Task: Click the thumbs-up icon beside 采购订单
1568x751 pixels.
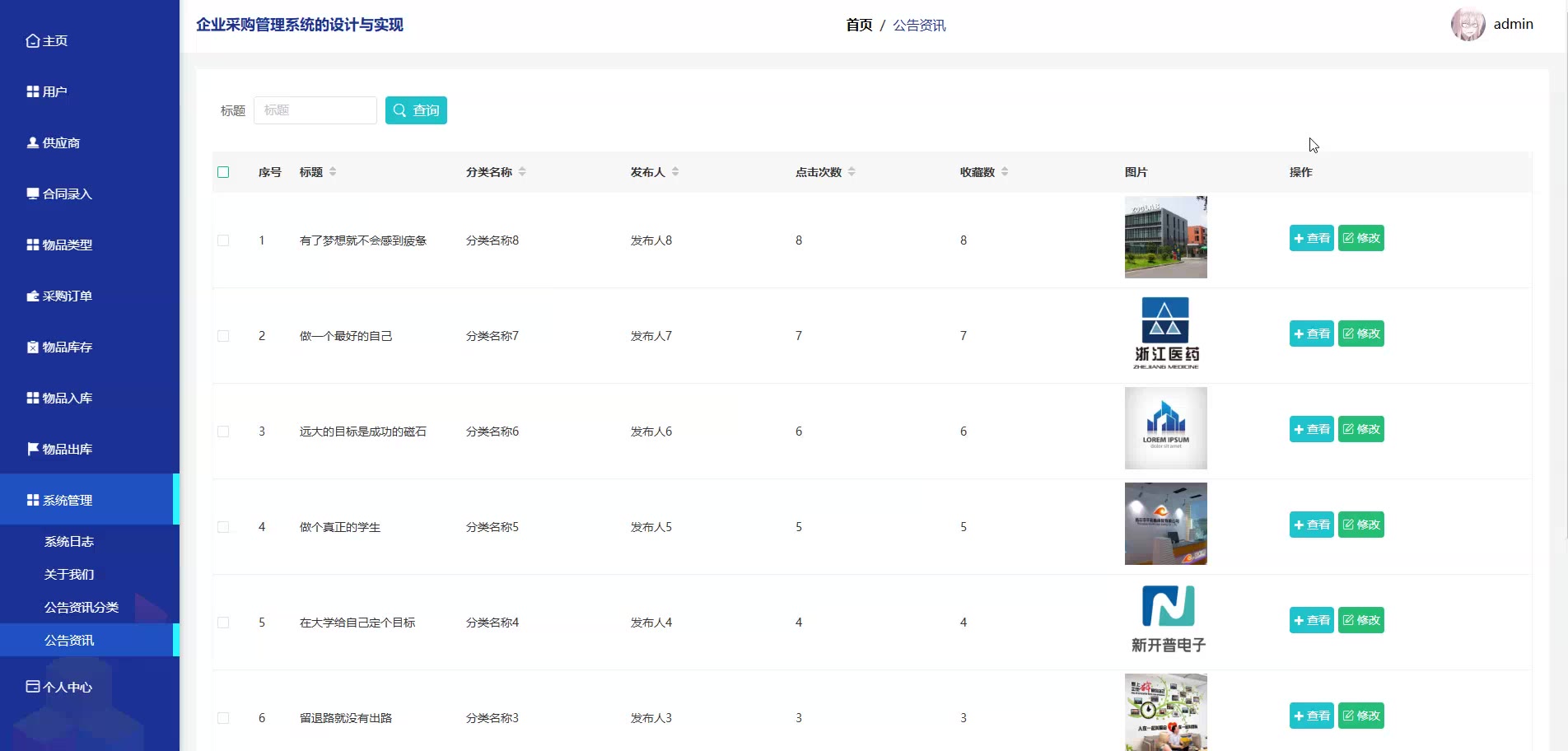Action: click(33, 296)
